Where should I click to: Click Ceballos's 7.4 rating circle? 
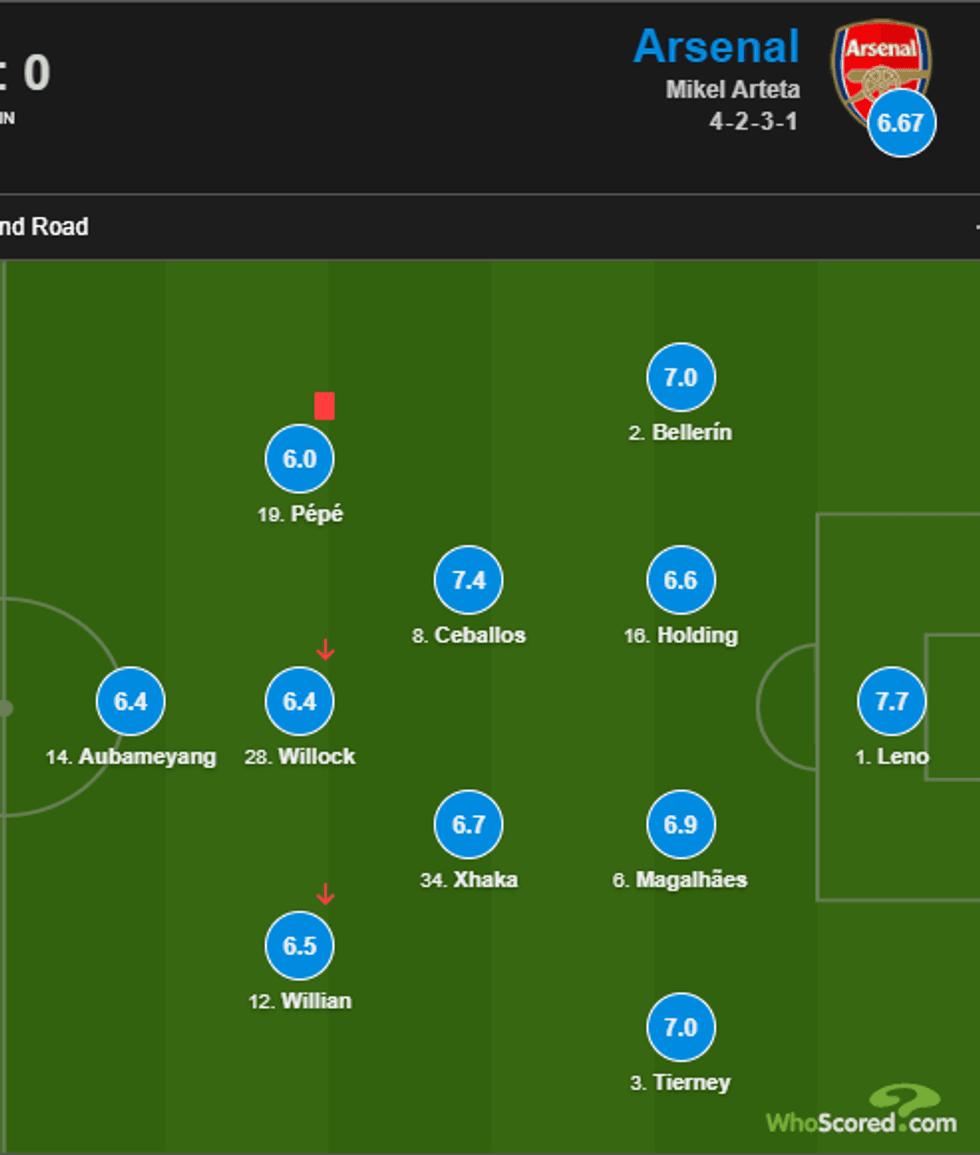click(x=468, y=580)
